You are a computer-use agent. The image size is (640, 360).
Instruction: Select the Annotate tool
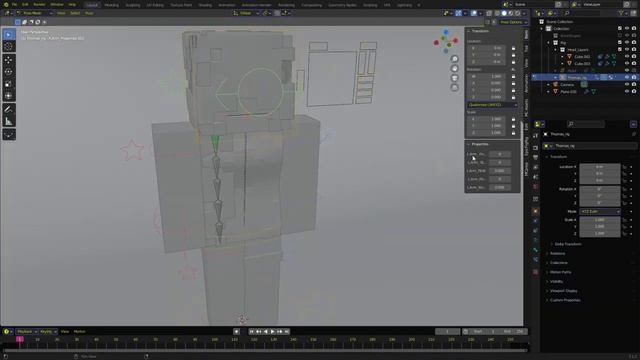pyautogui.click(x=9, y=109)
